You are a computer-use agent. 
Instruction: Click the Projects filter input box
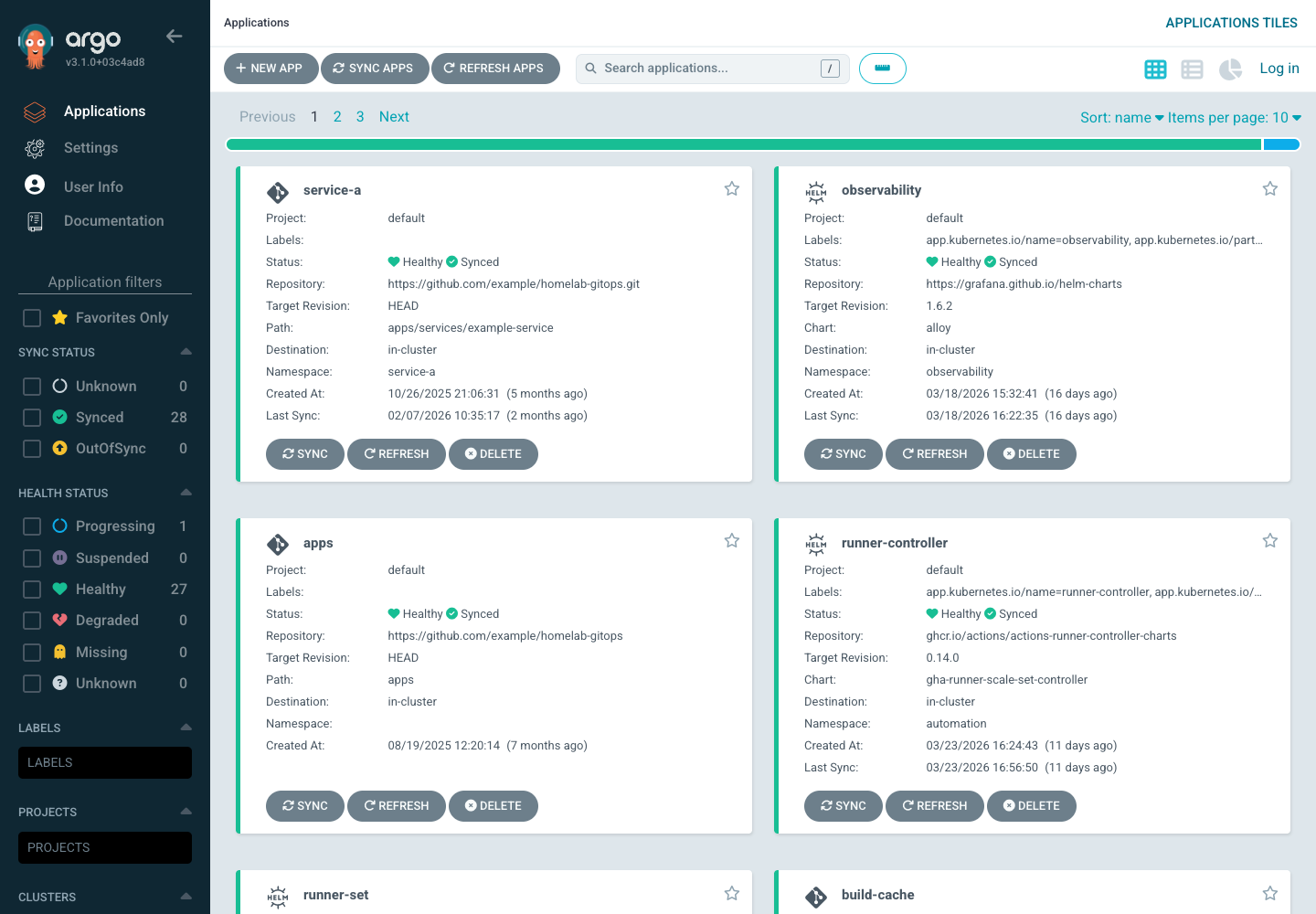click(x=105, y=848)
